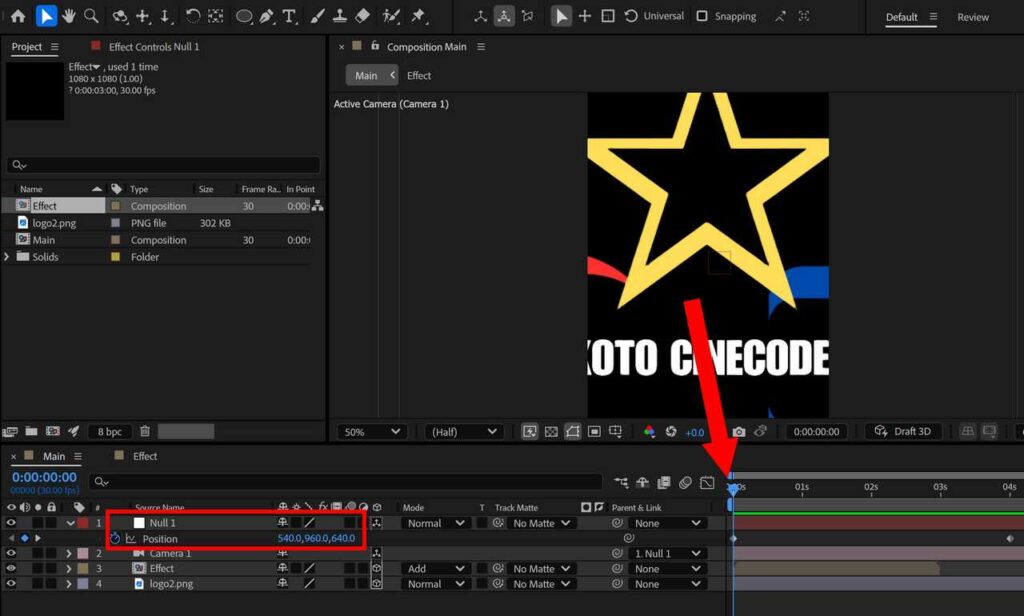Toggle Draft 3D preview mode

click(903, 431)
